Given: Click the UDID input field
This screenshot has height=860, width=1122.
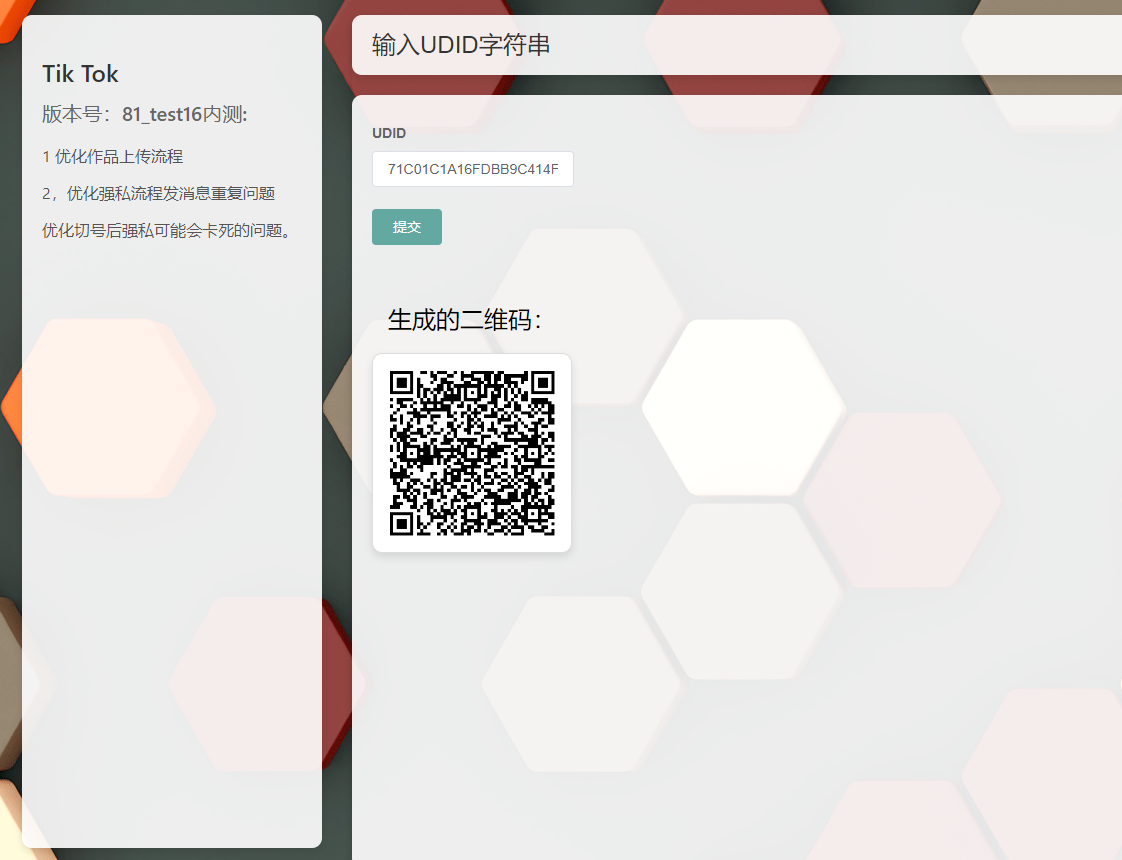Looking at the screenshot, I should pos(472,169).
